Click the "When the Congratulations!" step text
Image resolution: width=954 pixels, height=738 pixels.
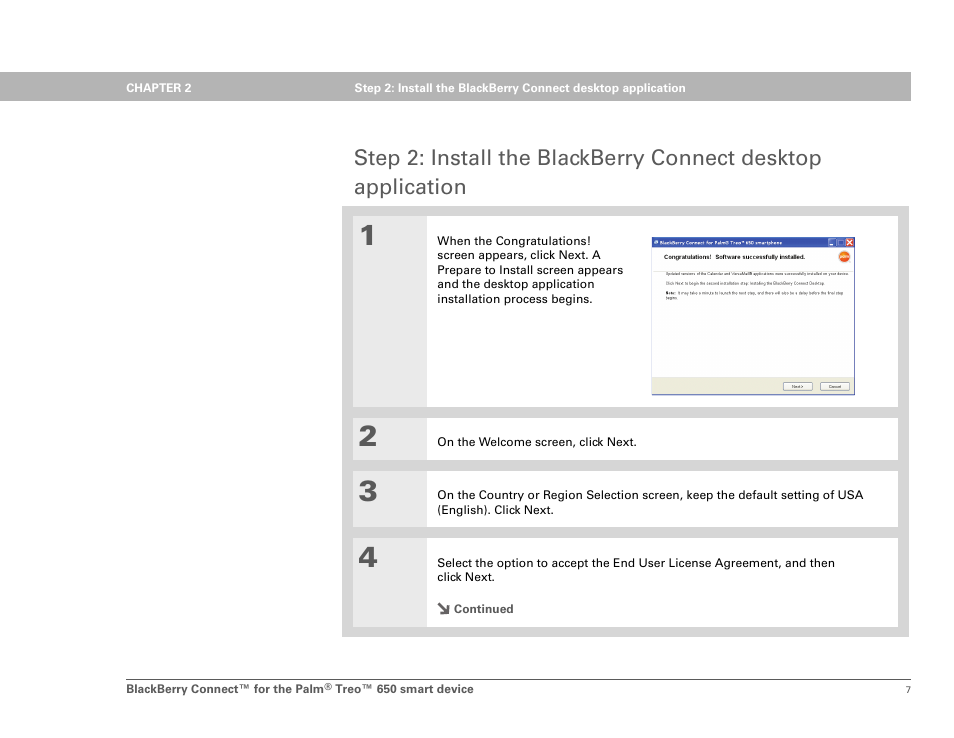coord(529,270)
